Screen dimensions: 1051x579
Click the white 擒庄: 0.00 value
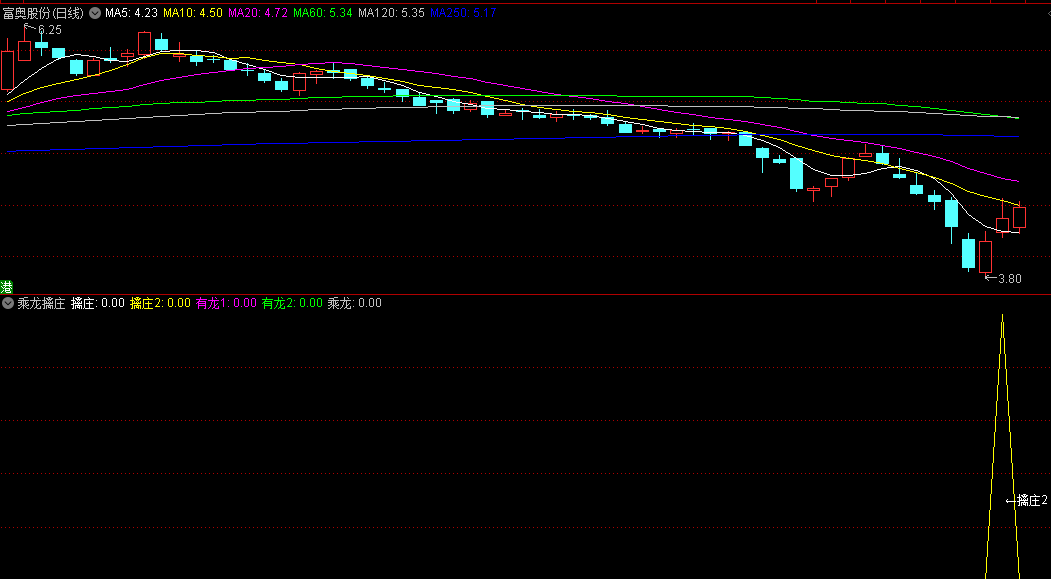pos(98,303)
